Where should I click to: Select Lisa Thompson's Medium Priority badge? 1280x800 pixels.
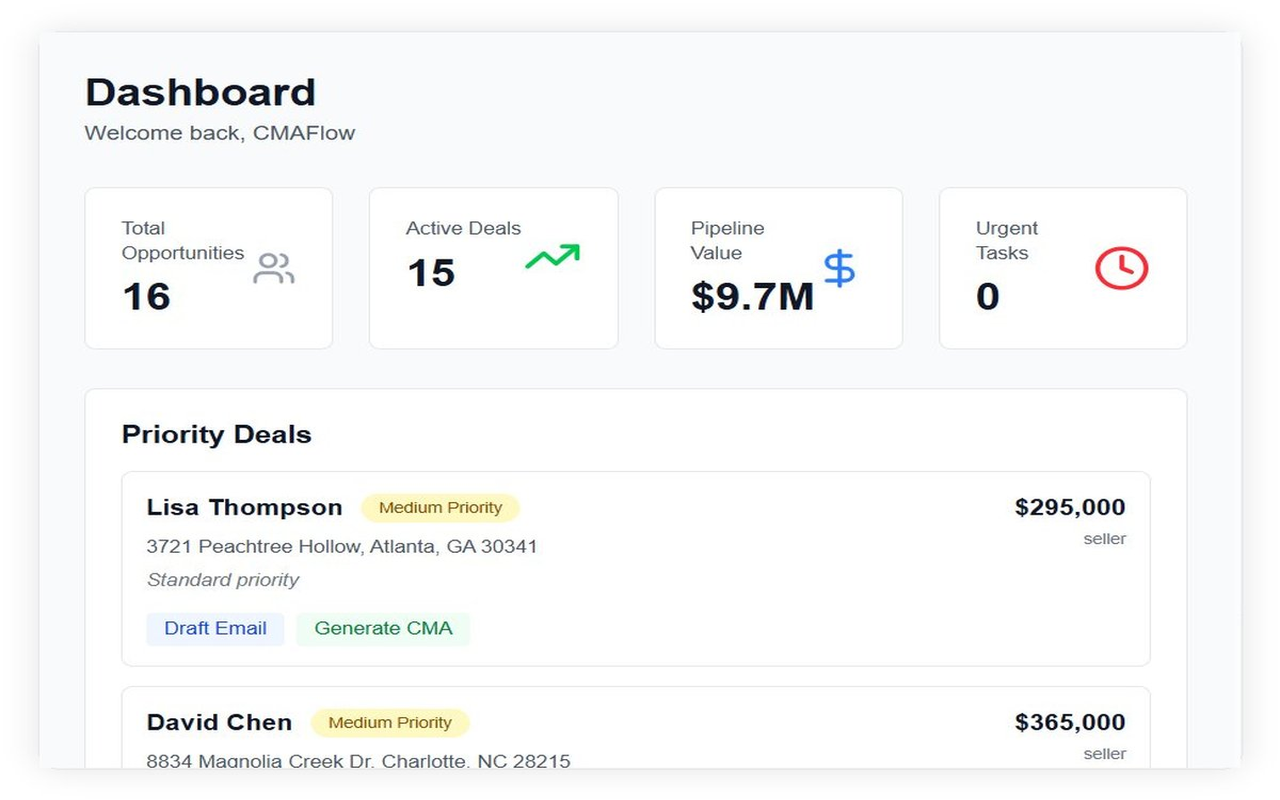coord(440,508)
